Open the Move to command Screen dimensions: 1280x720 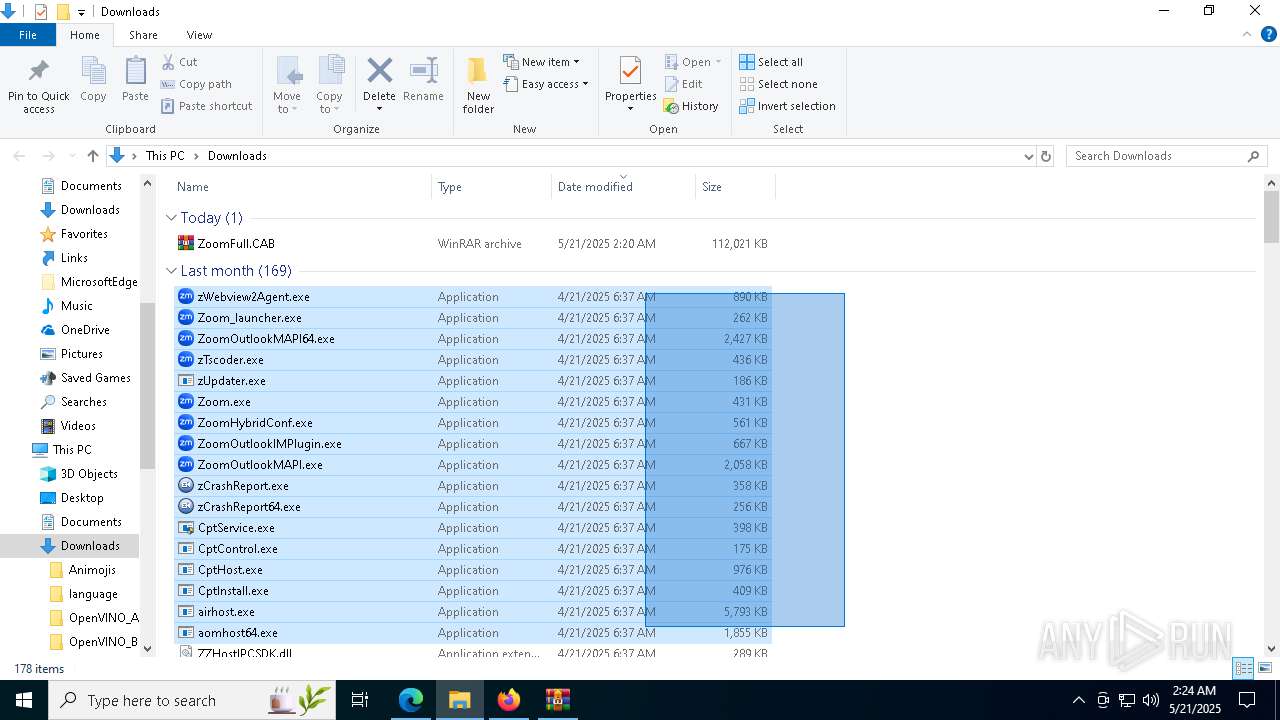(287, 85)
